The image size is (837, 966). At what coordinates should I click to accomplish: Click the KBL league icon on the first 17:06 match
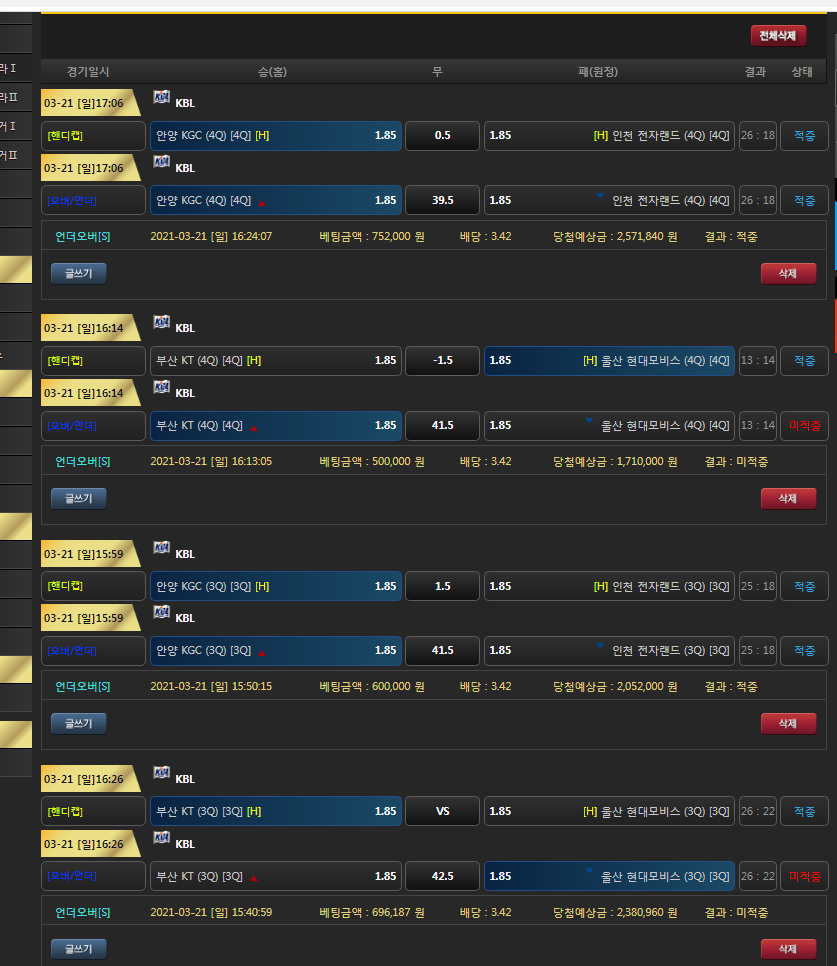(x=161, y=97)
